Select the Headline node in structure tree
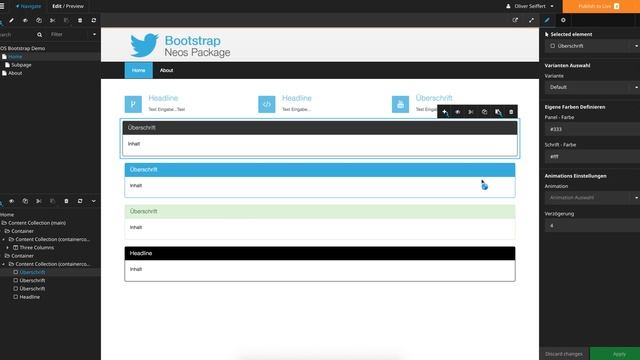The height and width of the screenshot is (360, 640). (x=29, y=297)
